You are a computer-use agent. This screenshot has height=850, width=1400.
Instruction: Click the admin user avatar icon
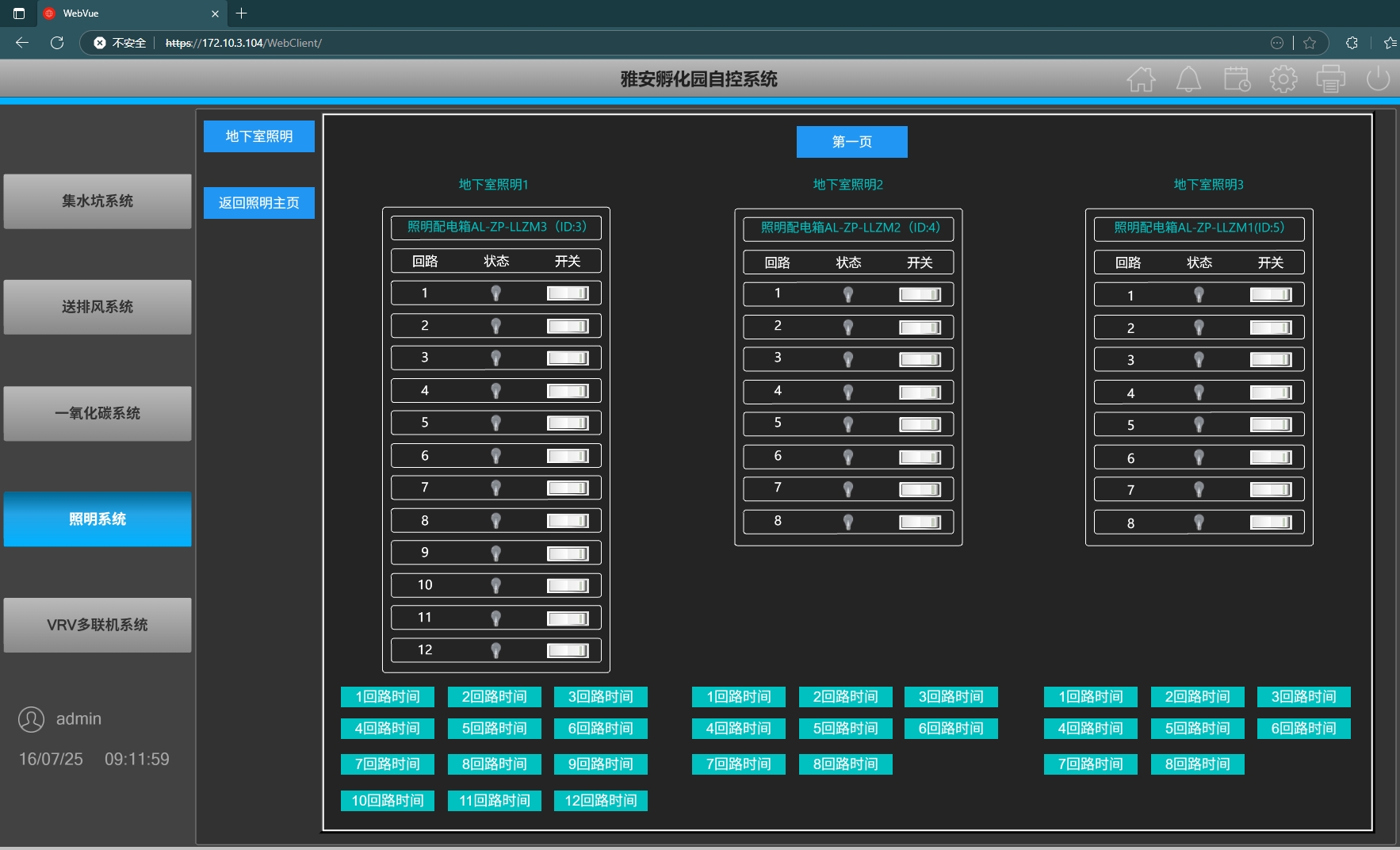point(32,719)
